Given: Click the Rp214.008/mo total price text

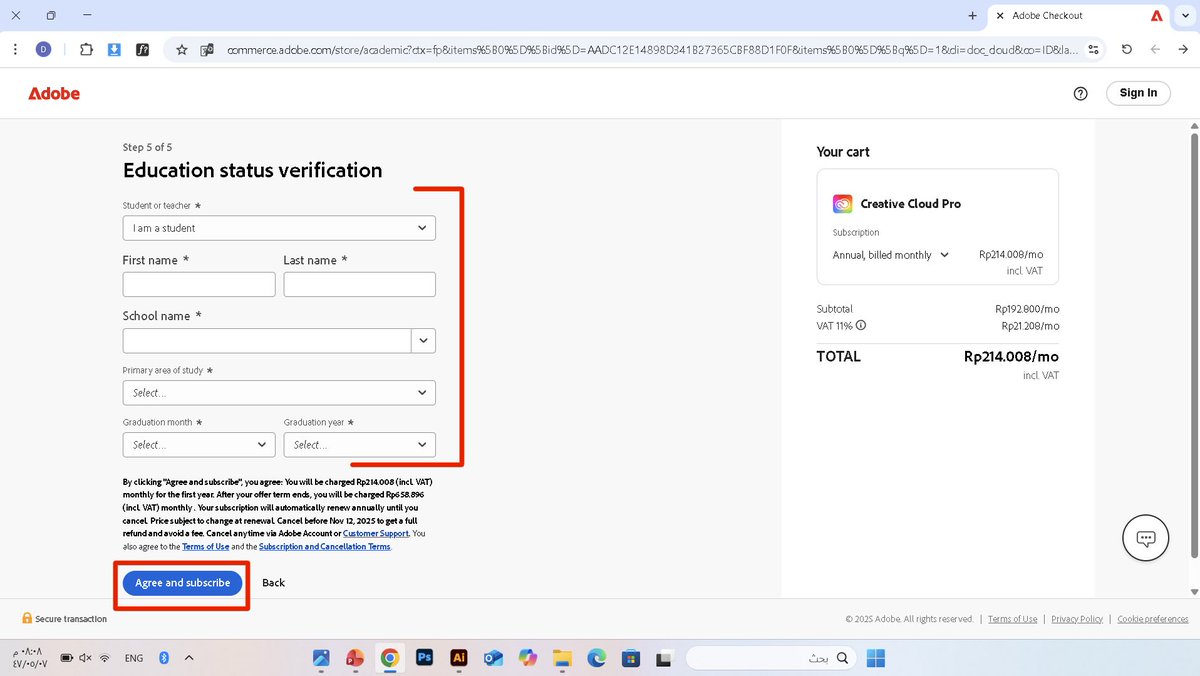Looking at the screenshot, I should click(1011, 357).
